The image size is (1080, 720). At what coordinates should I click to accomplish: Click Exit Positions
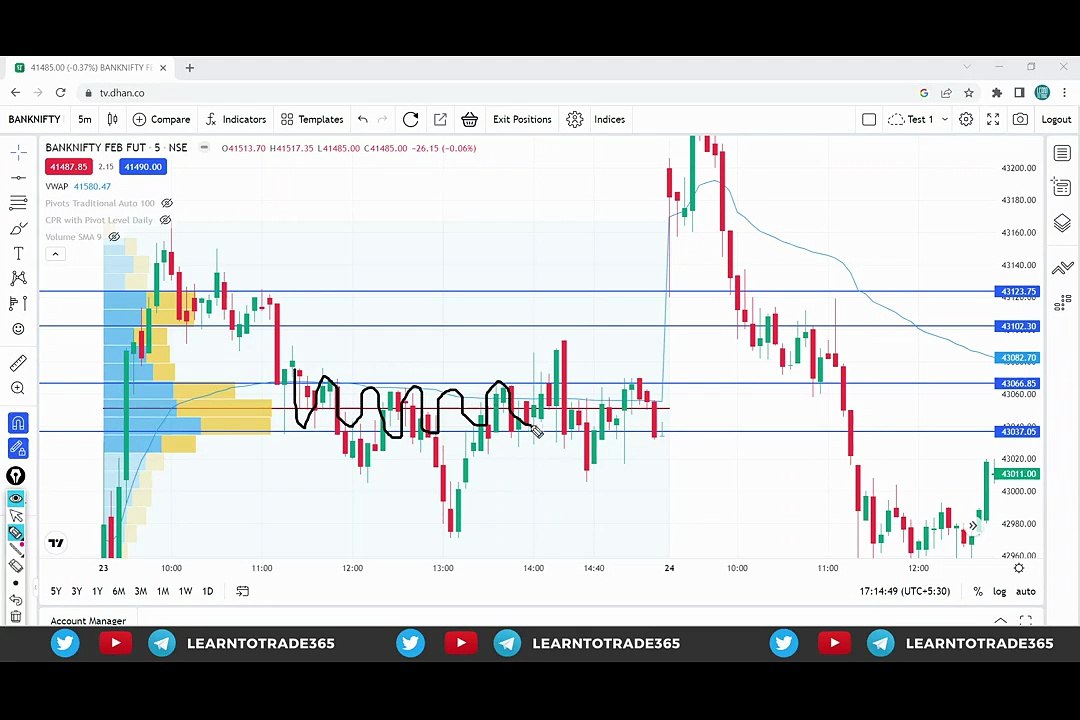click(x=522, y=119)
